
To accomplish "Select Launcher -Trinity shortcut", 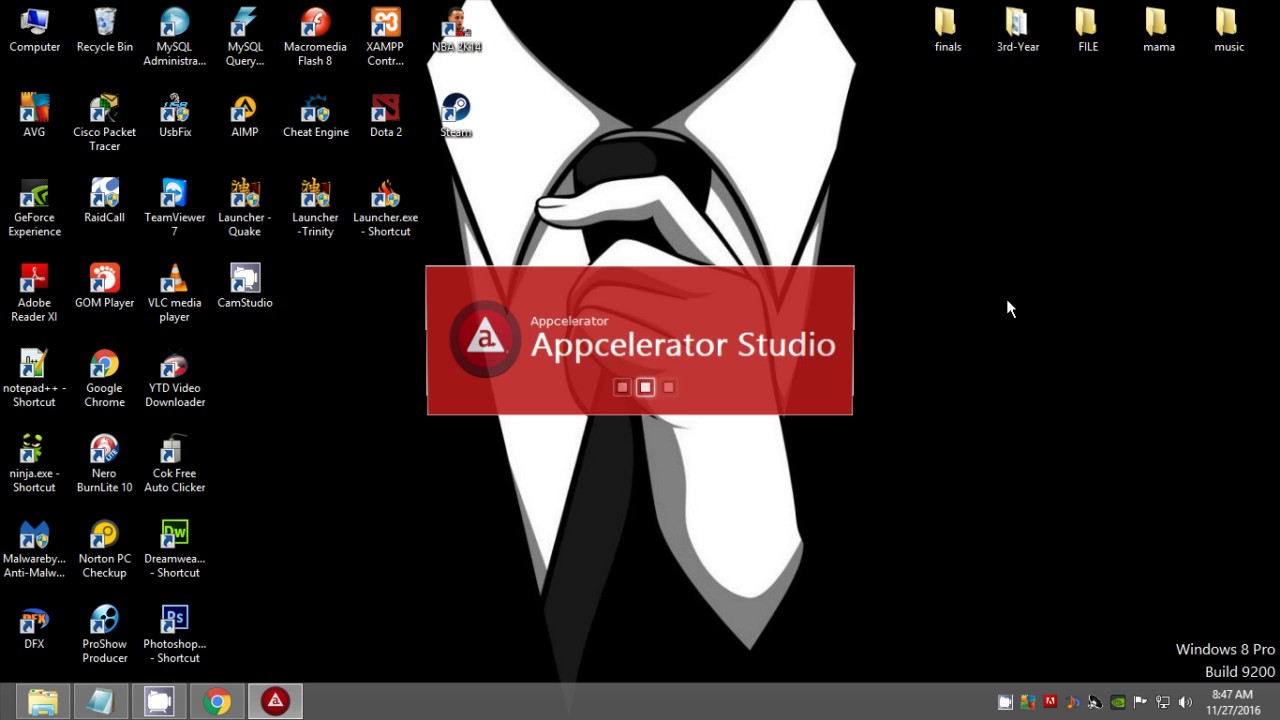I will (315, 208).
